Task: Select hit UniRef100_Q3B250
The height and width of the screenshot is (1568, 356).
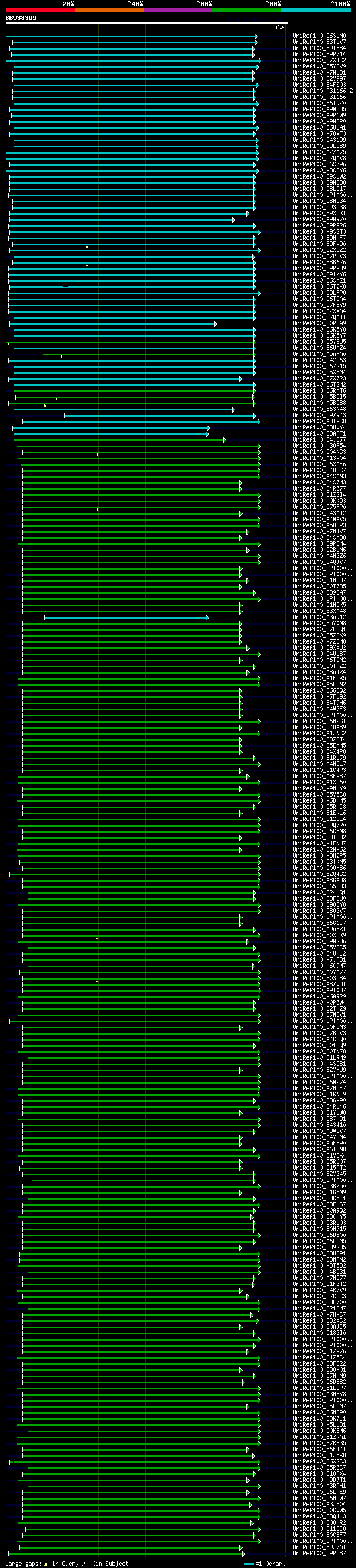Action: tap(319, 1186)
